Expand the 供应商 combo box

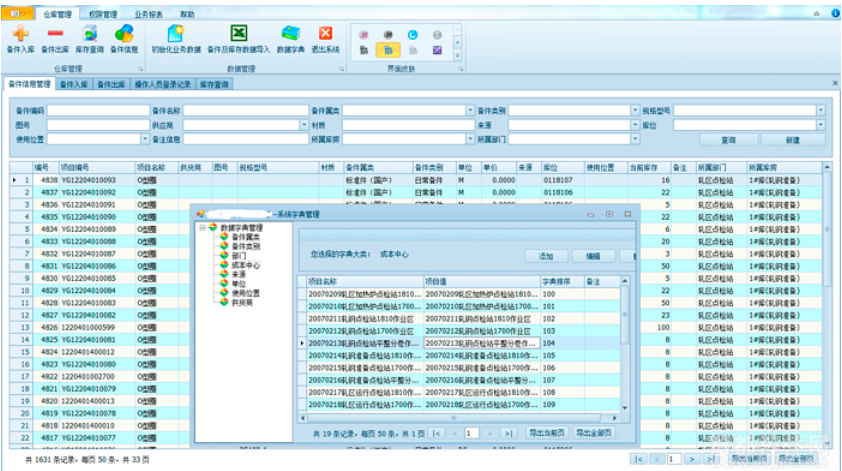click(x=302, y=125)
